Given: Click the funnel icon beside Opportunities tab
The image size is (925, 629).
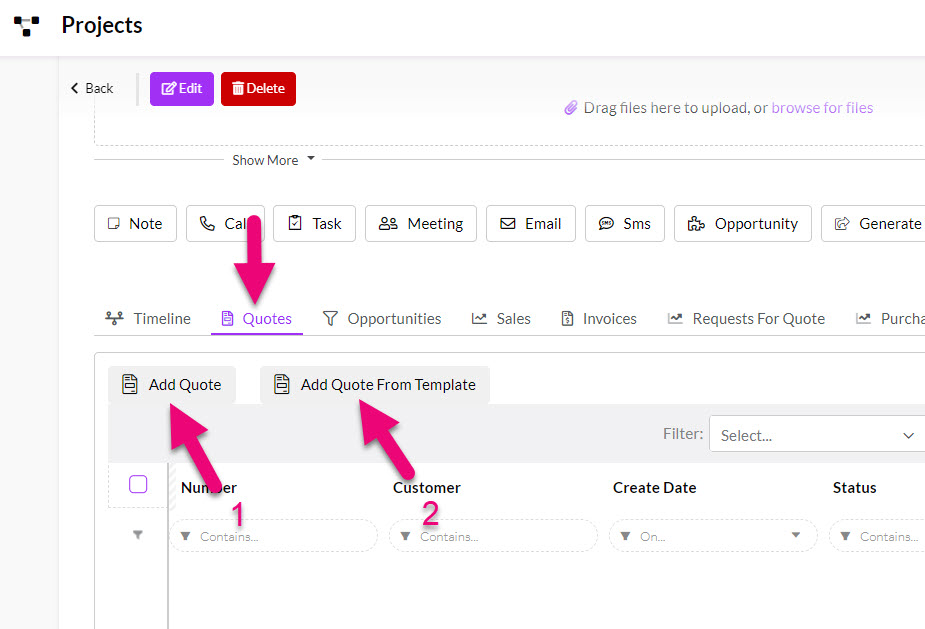Looking at the screenshot, I should point(330,319).
